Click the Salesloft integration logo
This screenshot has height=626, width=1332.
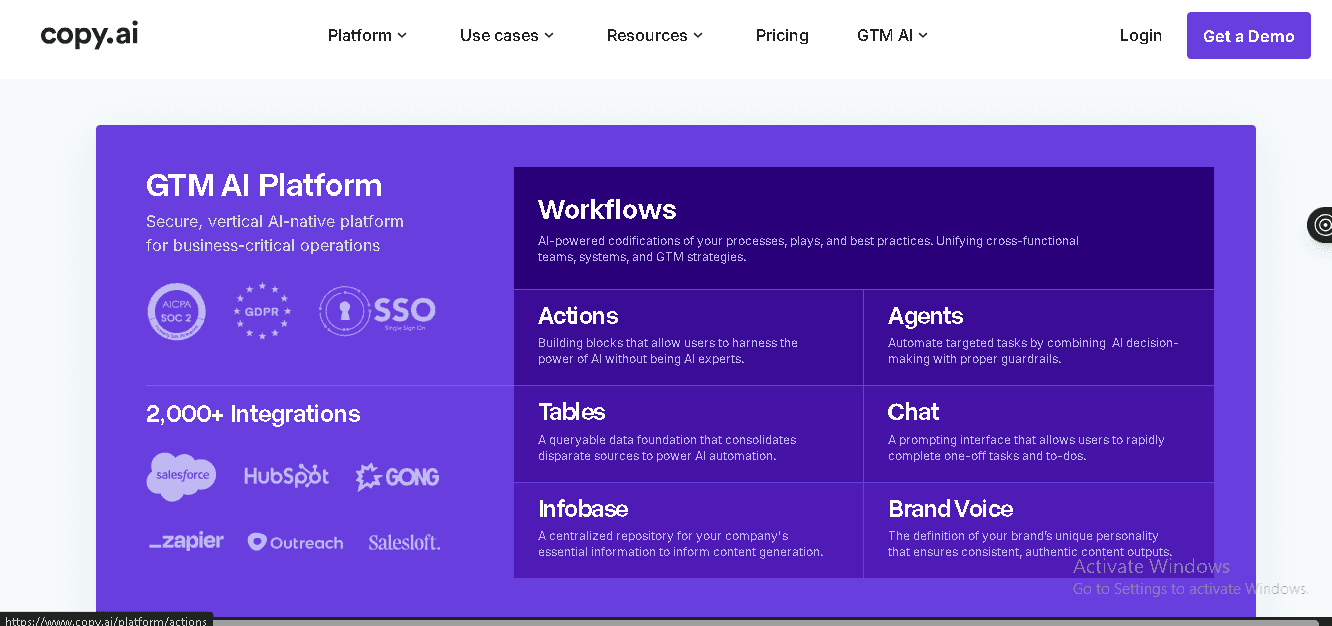[404, 542]
